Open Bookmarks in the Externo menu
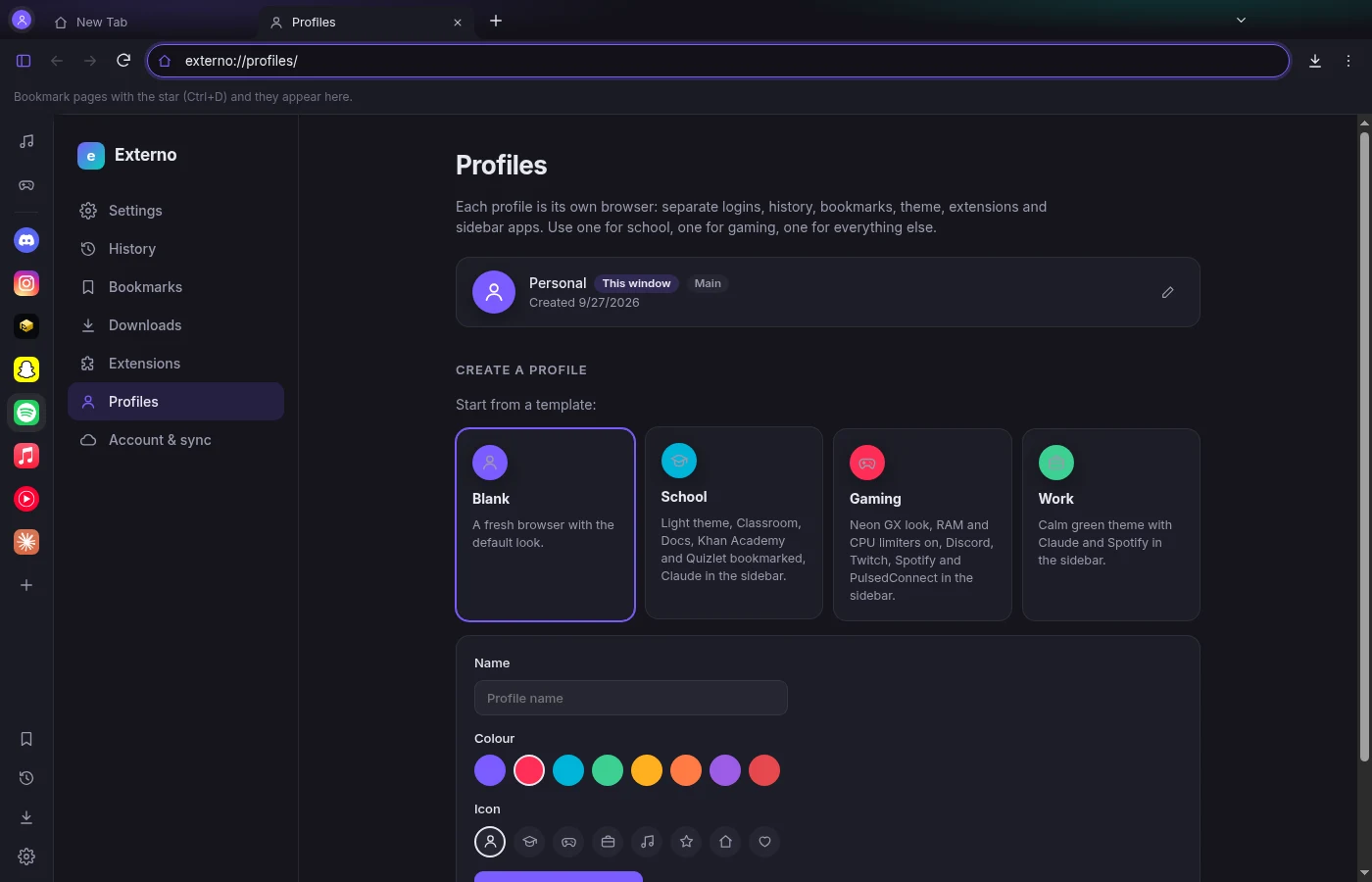This screenshot has height=882, width=1372. click(175, 287)
